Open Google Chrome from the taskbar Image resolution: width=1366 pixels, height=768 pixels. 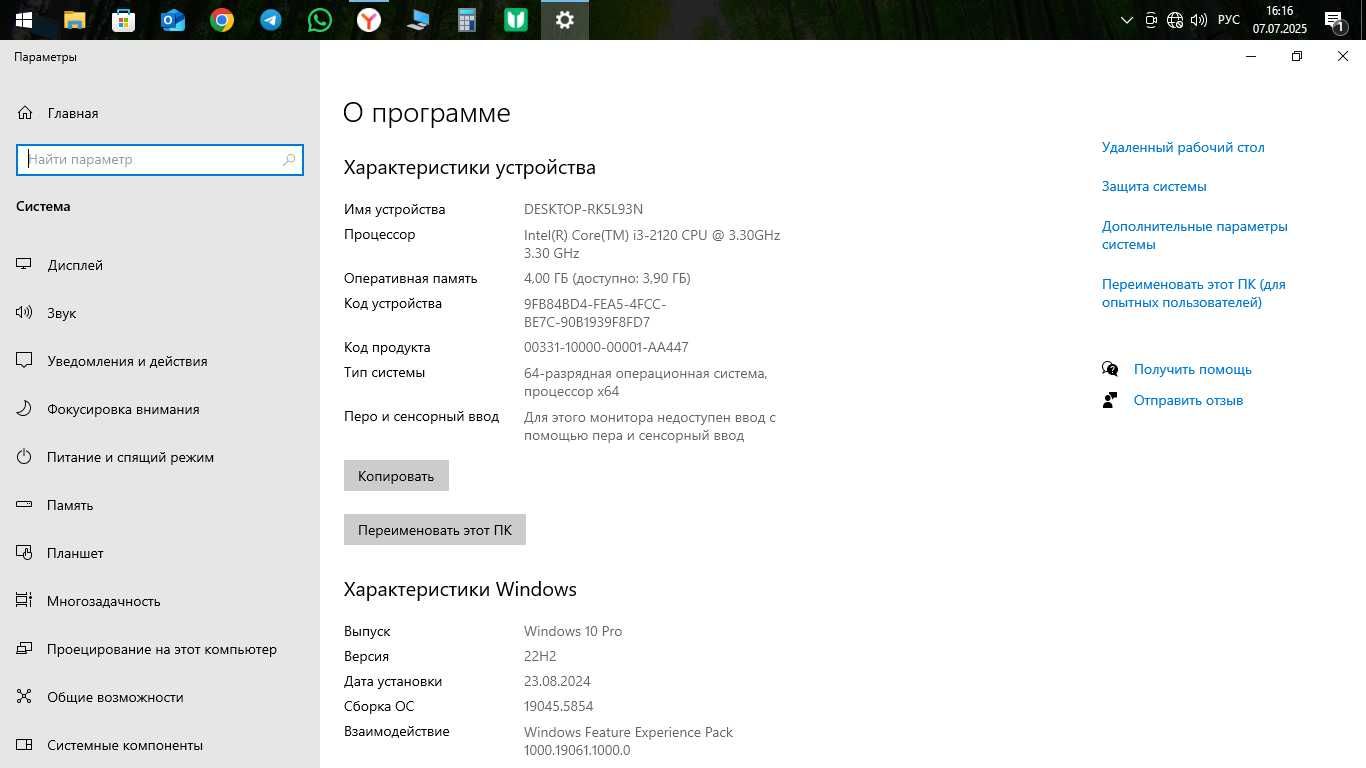pyautogui.click(x=222, y=20)
